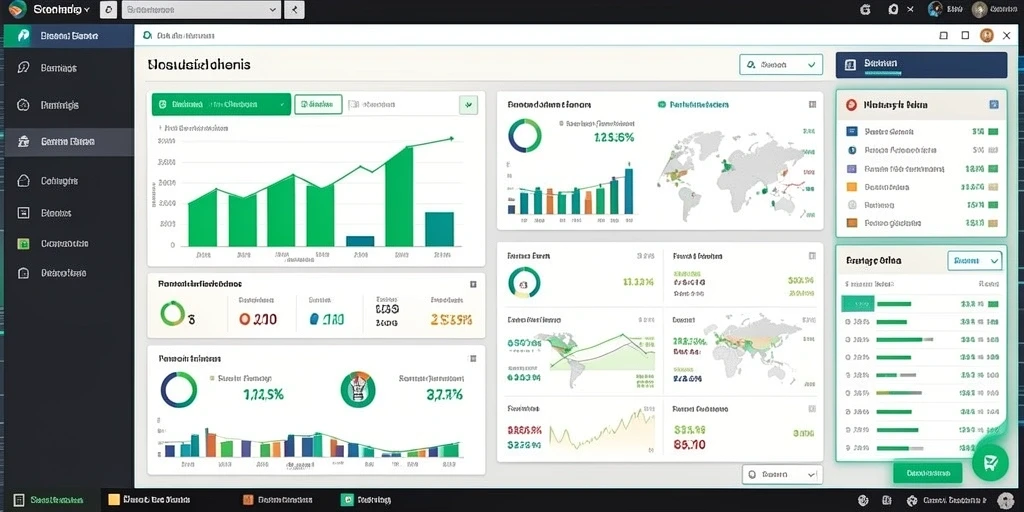Click the orange avatar beside window close button
The width and height of the screenshot is (1024, 512).
(986, 36)
